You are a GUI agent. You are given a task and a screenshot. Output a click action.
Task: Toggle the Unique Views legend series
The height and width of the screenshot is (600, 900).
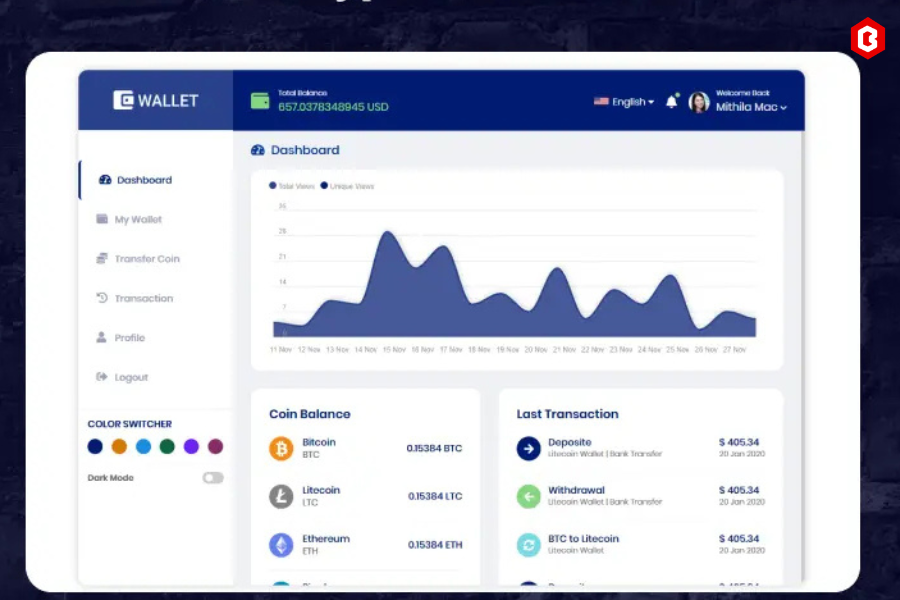tap(347, 186)
